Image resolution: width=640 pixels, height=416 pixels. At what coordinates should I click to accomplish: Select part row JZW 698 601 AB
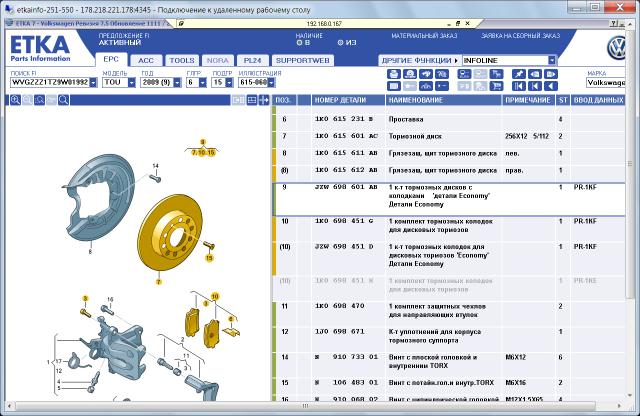pos(449,199)
